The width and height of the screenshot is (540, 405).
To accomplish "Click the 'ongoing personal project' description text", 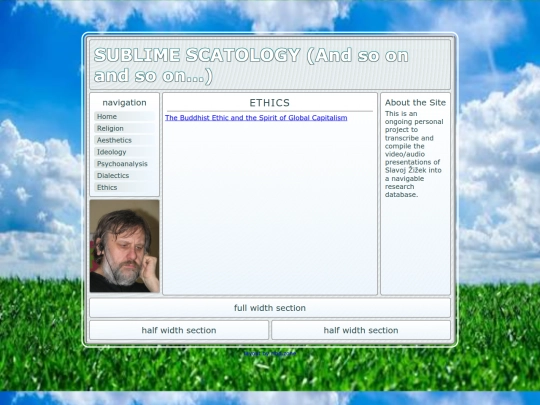I will 414,154.
